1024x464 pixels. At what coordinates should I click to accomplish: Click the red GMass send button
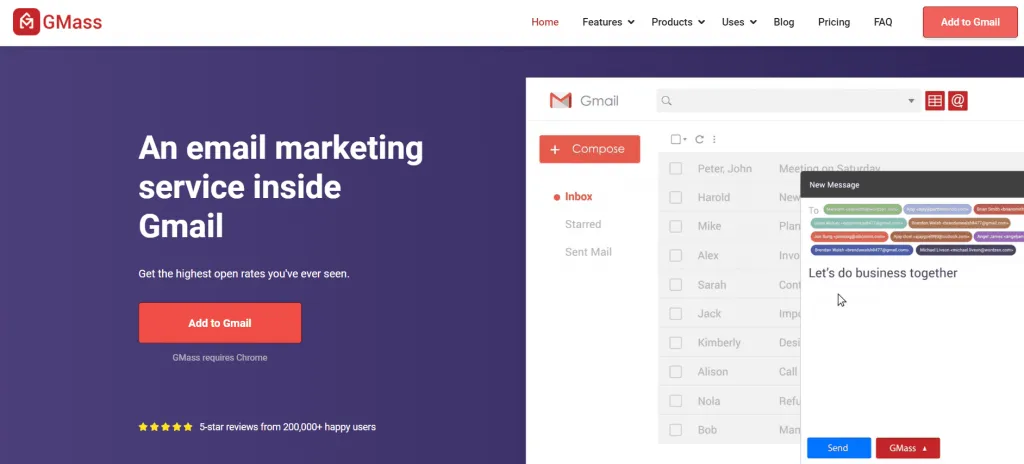pos(908,448)
